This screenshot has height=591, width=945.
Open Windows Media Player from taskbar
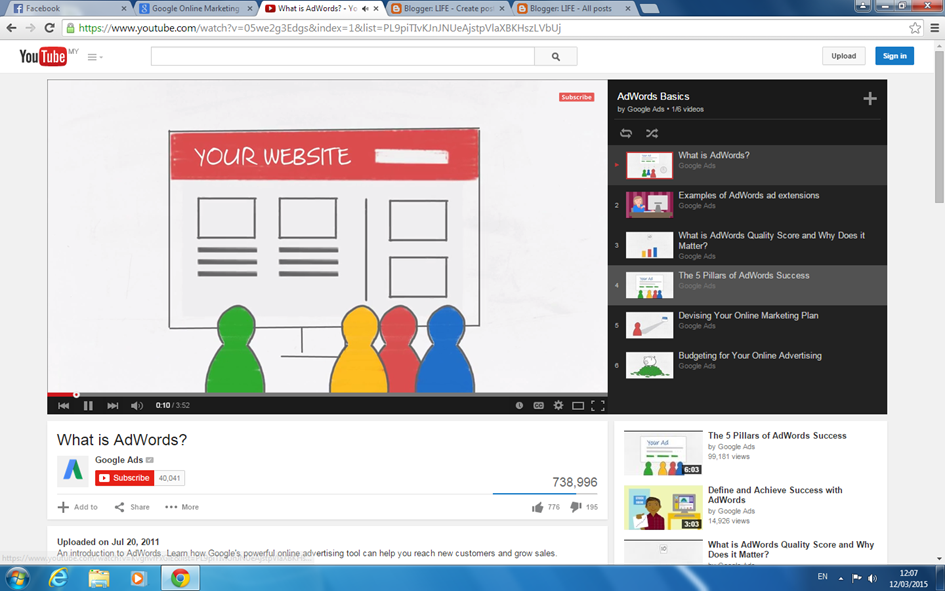pos(138,578)
